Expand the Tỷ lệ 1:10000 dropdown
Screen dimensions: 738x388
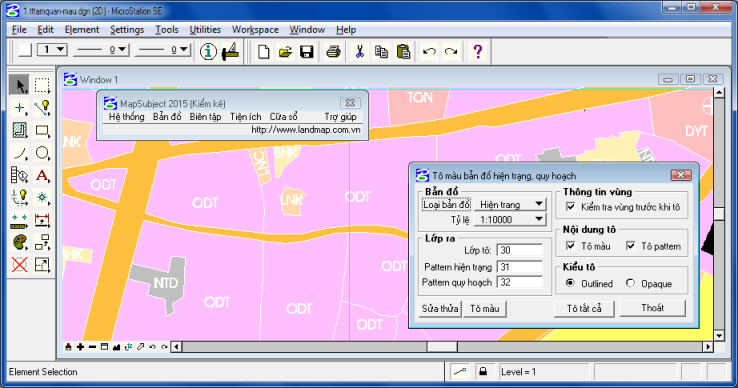510,219
